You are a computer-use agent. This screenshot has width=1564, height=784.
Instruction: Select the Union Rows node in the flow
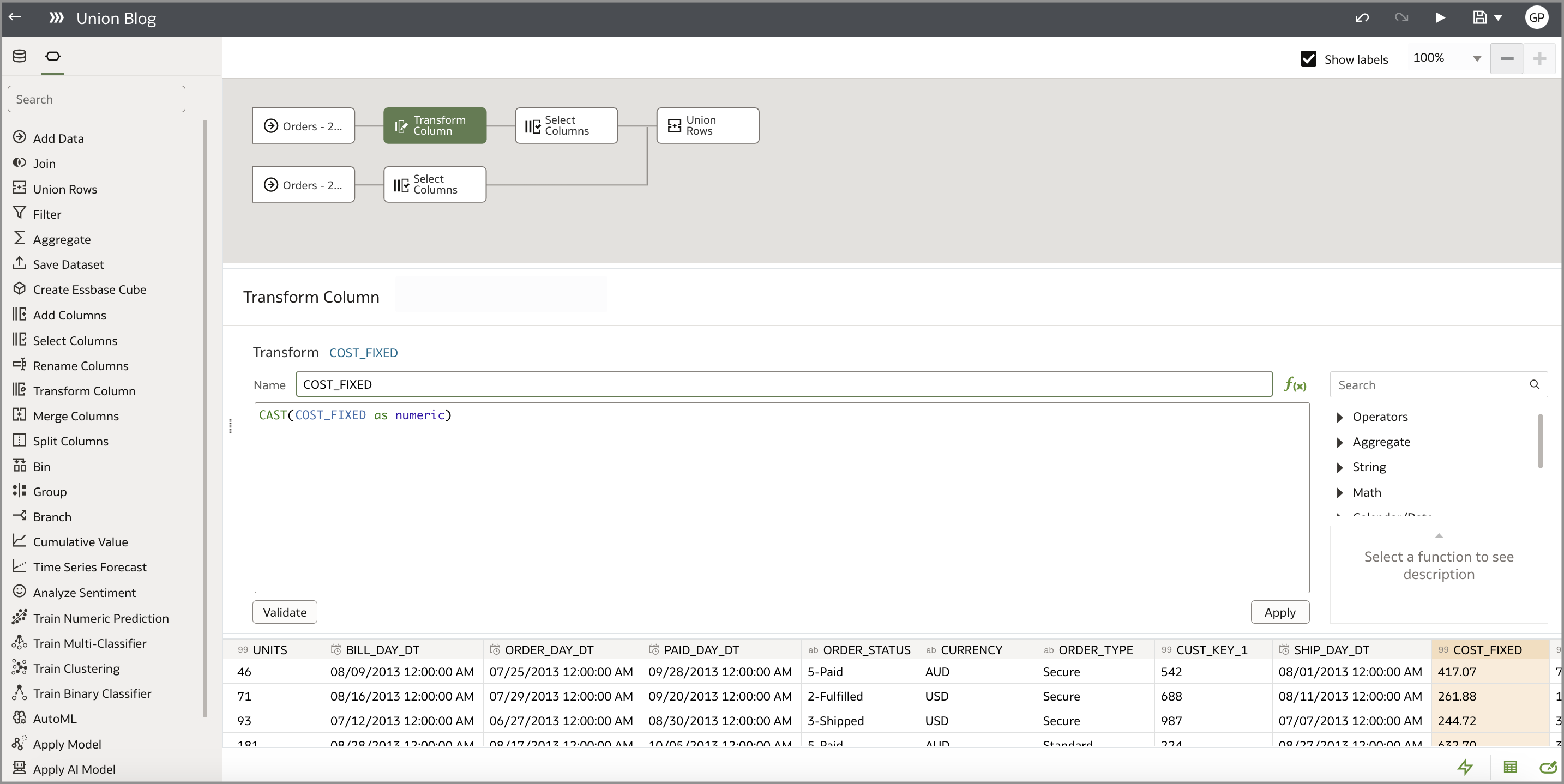pos(707,125)
